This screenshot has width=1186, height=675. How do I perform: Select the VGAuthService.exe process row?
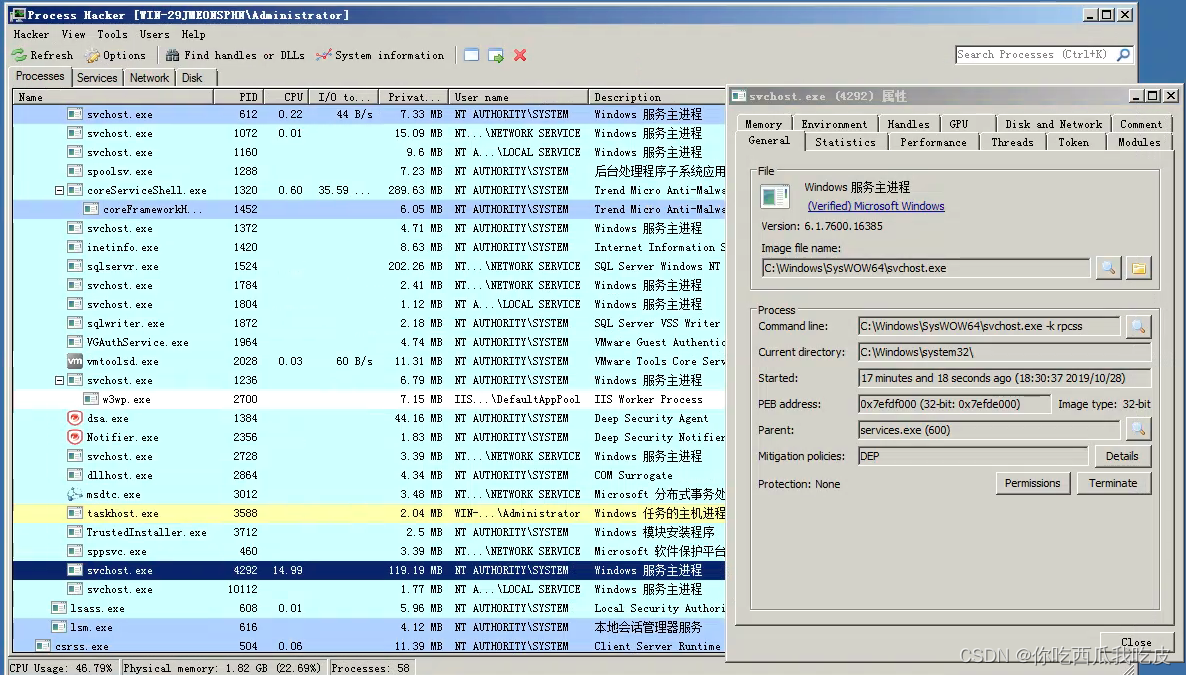368,342
